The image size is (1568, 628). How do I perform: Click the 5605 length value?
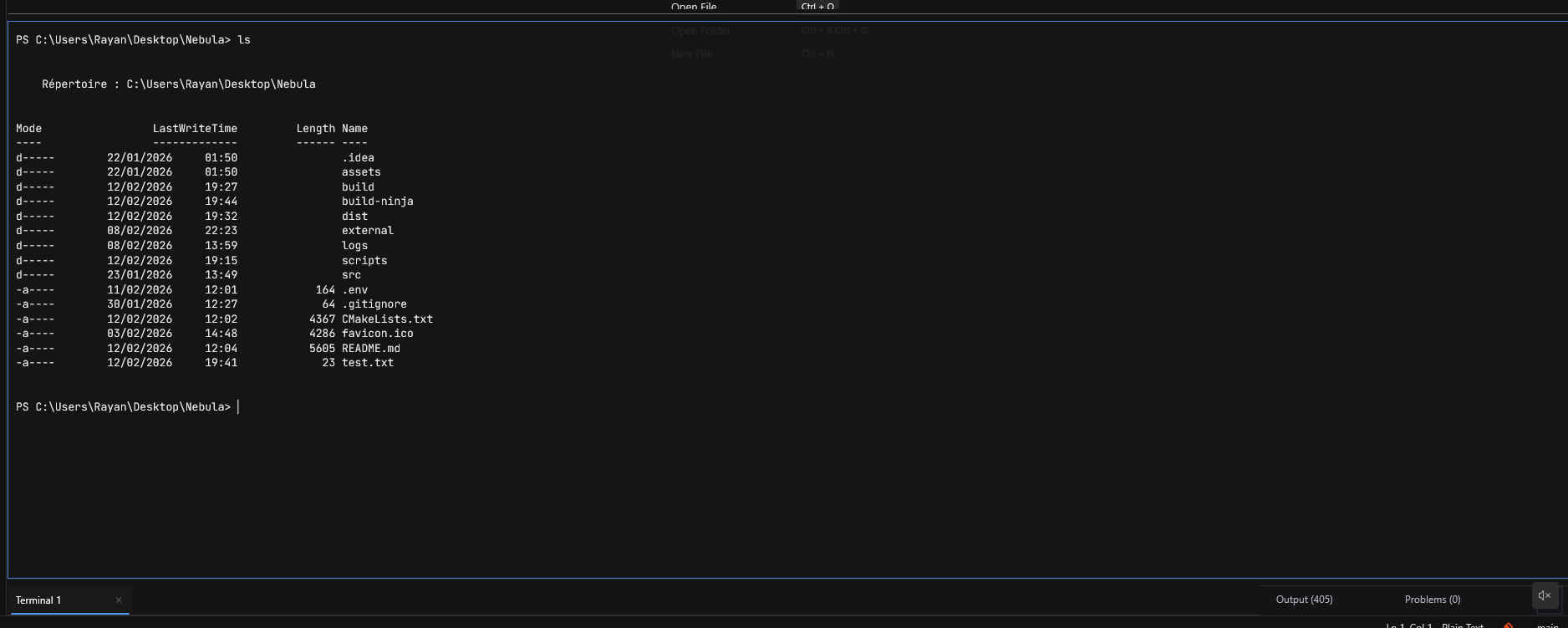click(x=322, y=349)
